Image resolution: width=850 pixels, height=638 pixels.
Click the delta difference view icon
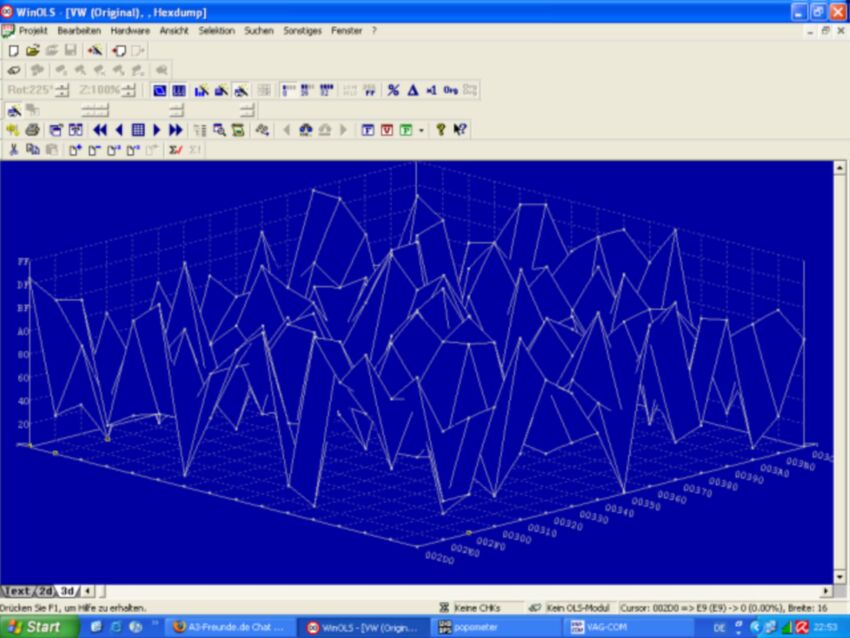(x=413, y=90)
